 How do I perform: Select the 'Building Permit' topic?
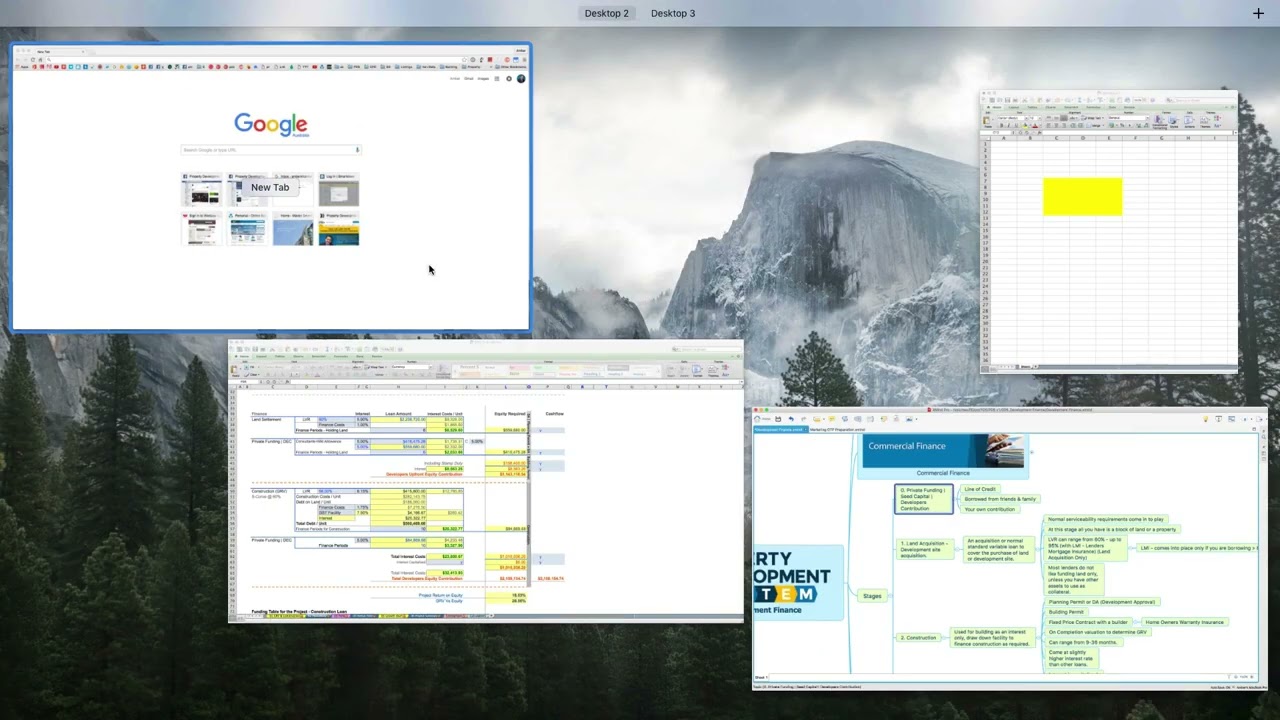coord(1066,612)
